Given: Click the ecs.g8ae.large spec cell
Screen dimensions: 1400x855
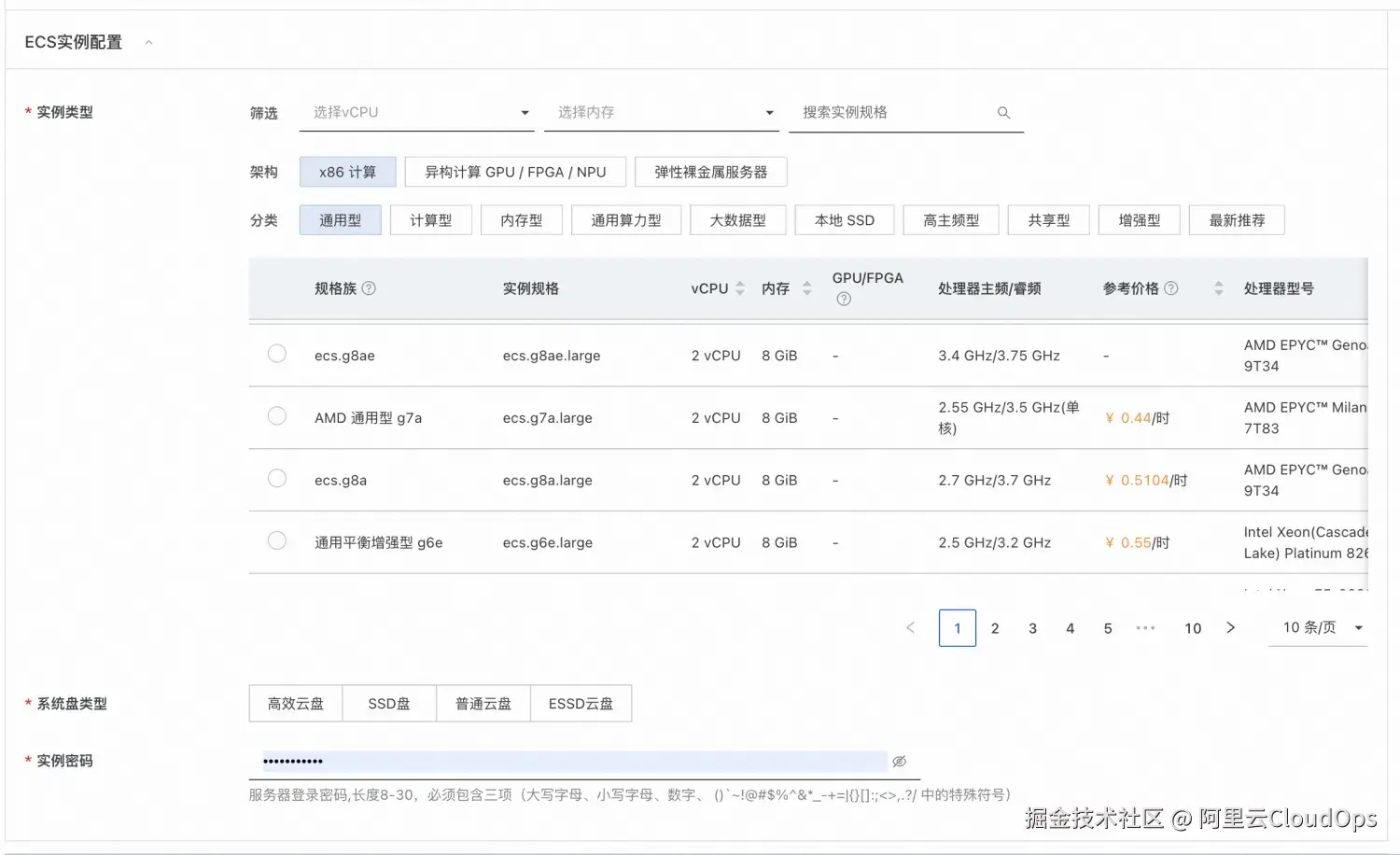Looking at the screenshot, I should pyautogui.click(x=552, y=356).
